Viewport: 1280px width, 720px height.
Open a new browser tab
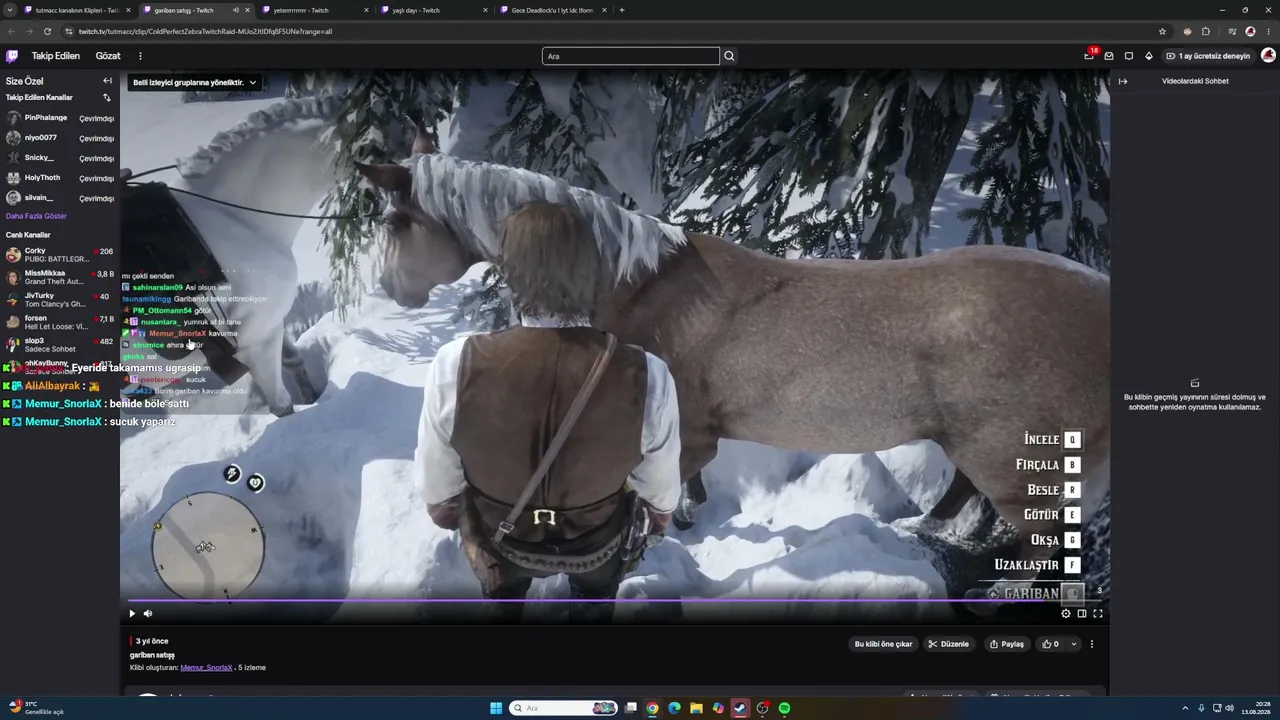pyautogui.click(x=622, y=10)
